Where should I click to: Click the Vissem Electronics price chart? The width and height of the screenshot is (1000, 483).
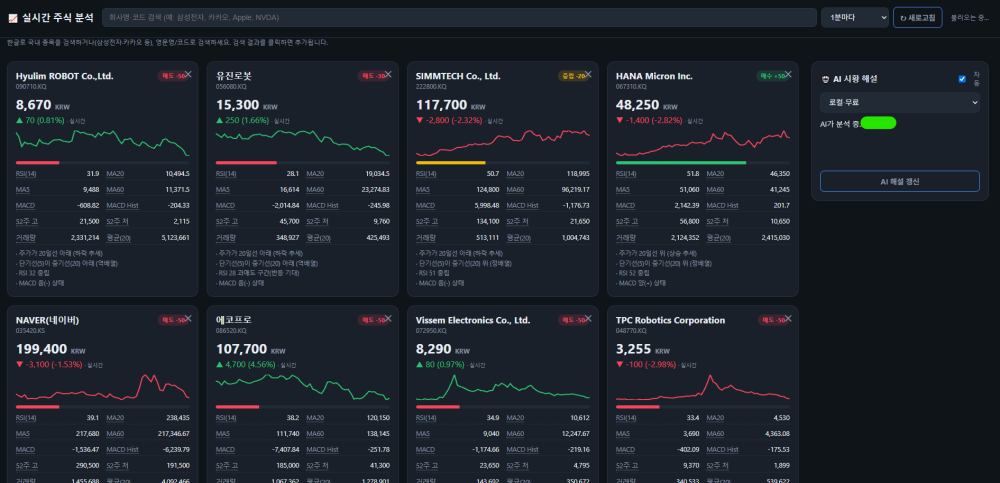click(x=503, y=387)
